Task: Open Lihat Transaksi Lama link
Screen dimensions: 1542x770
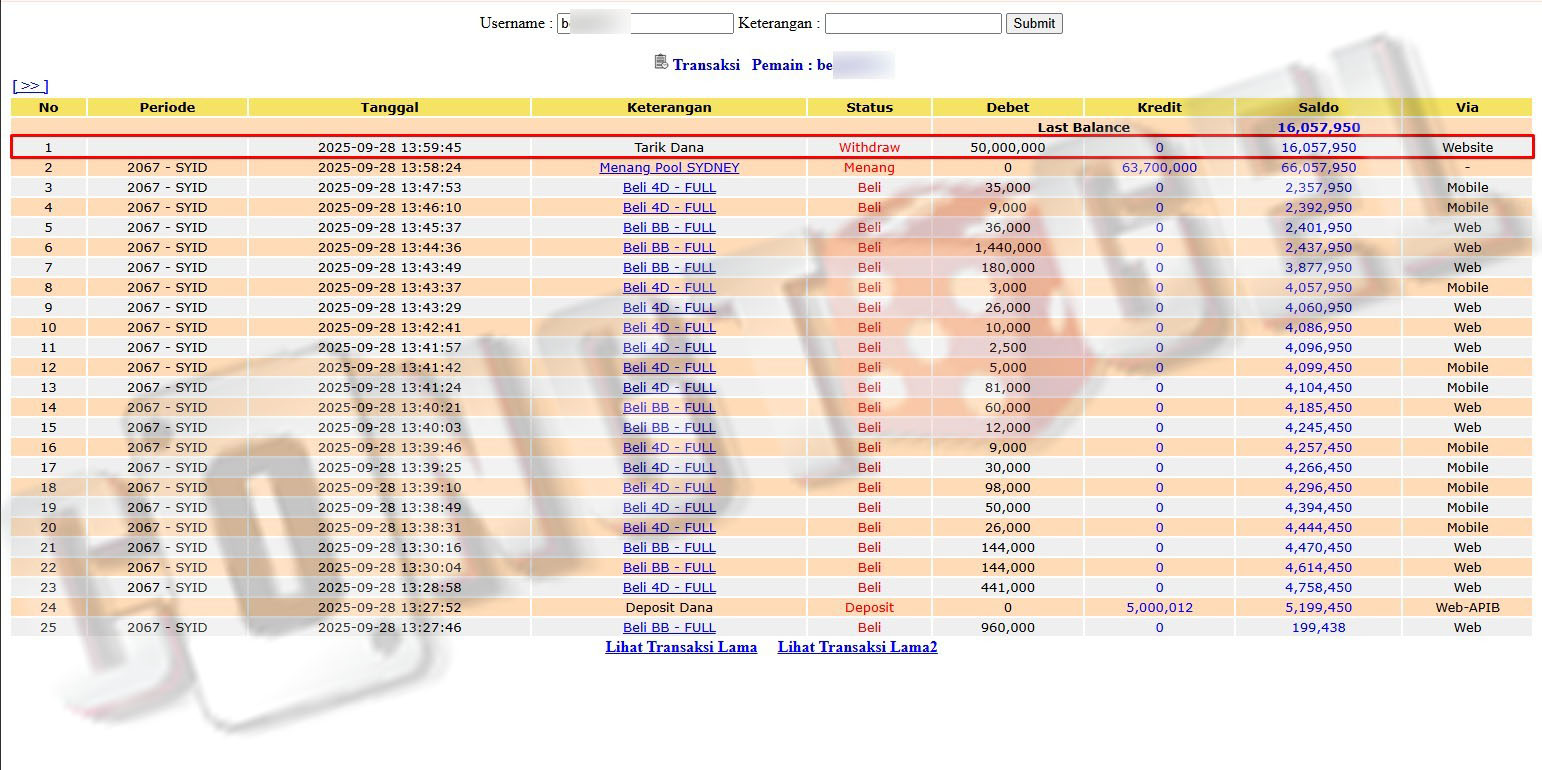Action: (x=681, y=647)
